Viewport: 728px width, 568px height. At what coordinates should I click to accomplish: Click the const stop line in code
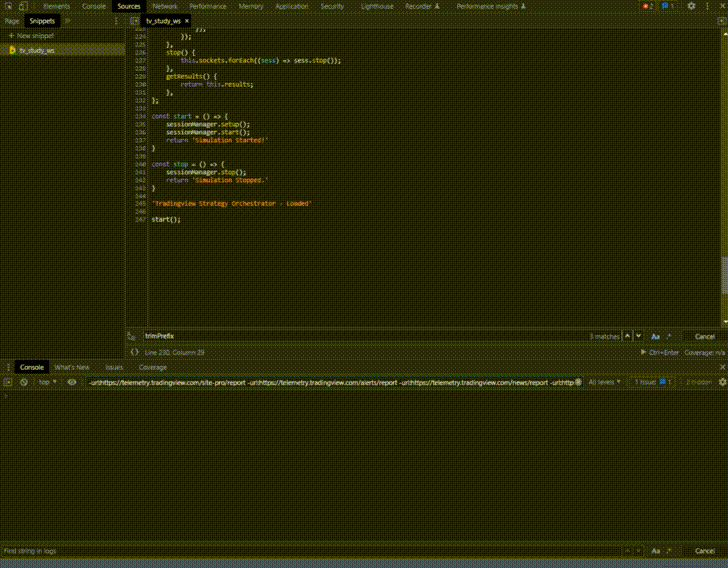click(x=188, y=164)
